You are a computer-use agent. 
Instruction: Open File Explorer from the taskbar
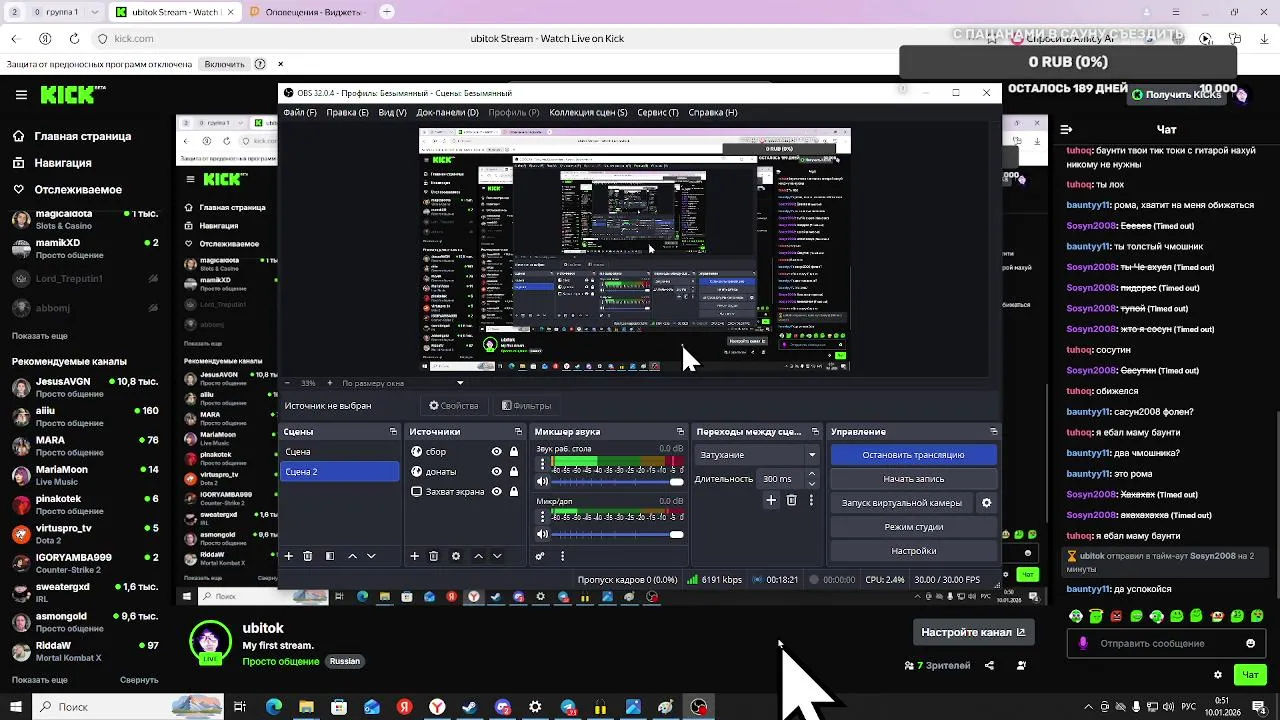(307, 707)
